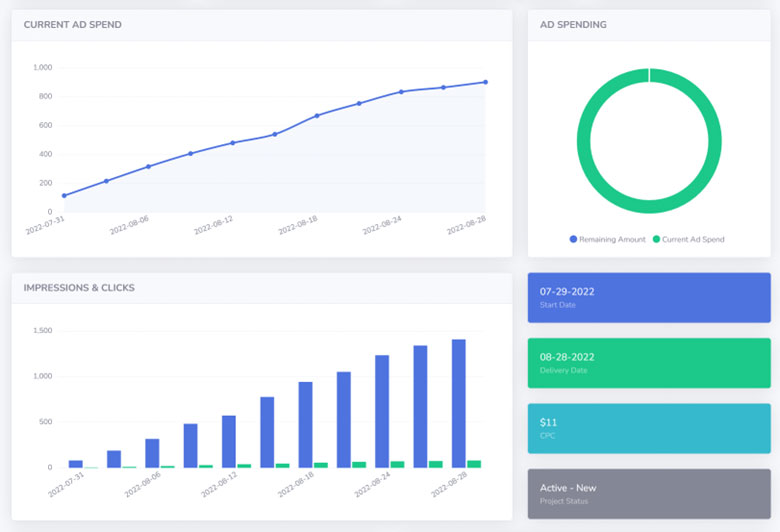Screen dimensions: 780x532
Task: Select the line chart point above 2022-08-18
Action: [317, 116]
